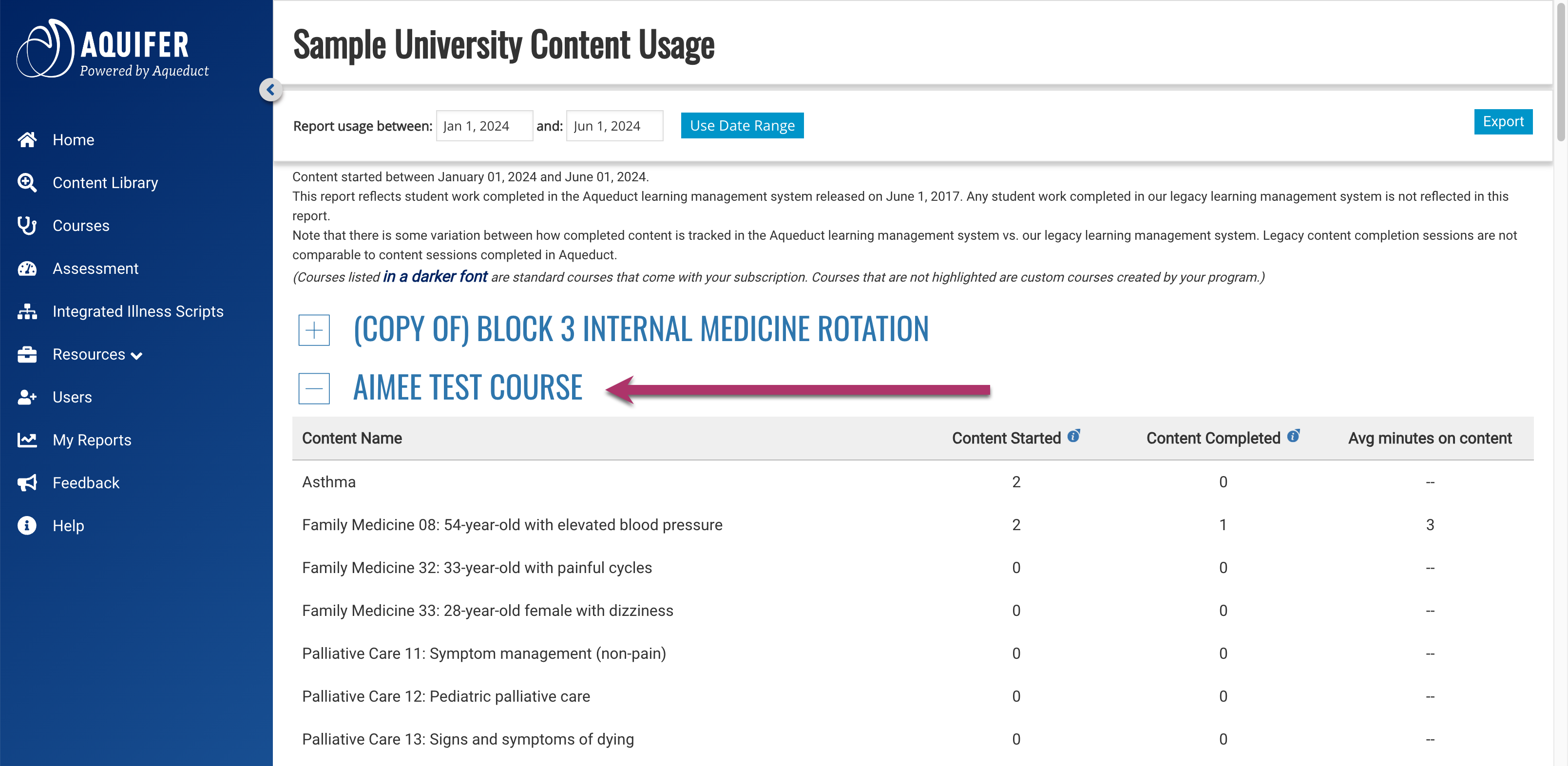Click the Feedback megaphone icon
The image size is (1568, 766).
(x=27, y=483)
